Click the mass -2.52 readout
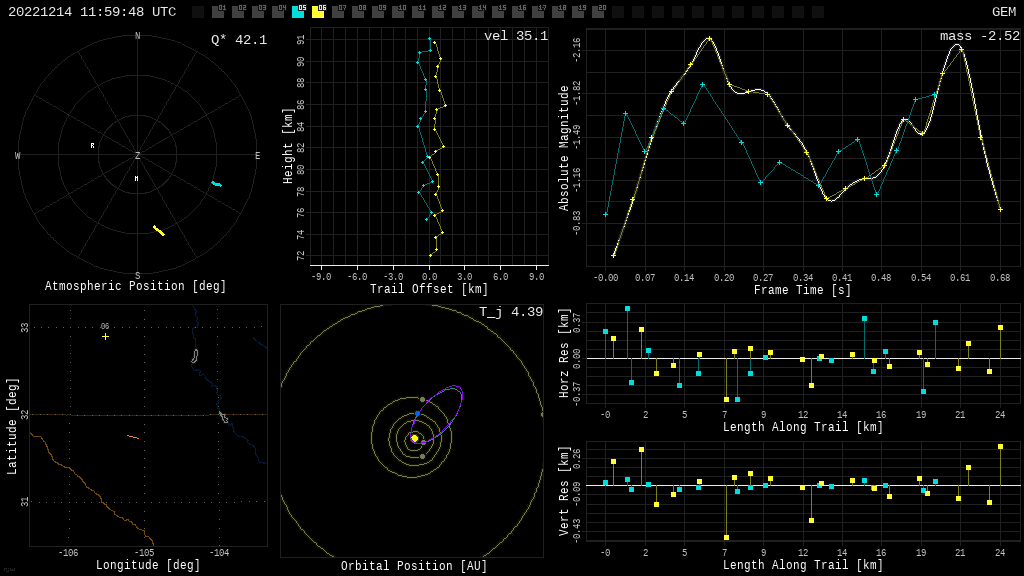Viewport: 1024px width, 576px height. click(x=979, y=37)
